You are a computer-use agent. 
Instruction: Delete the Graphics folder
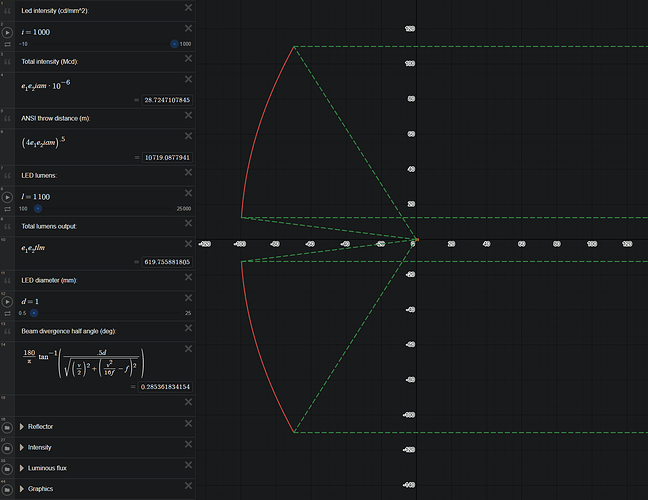pyautogui.click(x=188, y=486)
